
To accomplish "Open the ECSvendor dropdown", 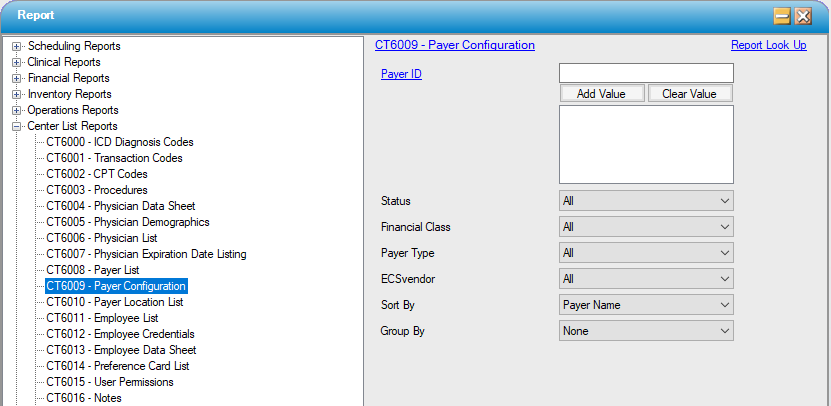I will tap(646, 279).
